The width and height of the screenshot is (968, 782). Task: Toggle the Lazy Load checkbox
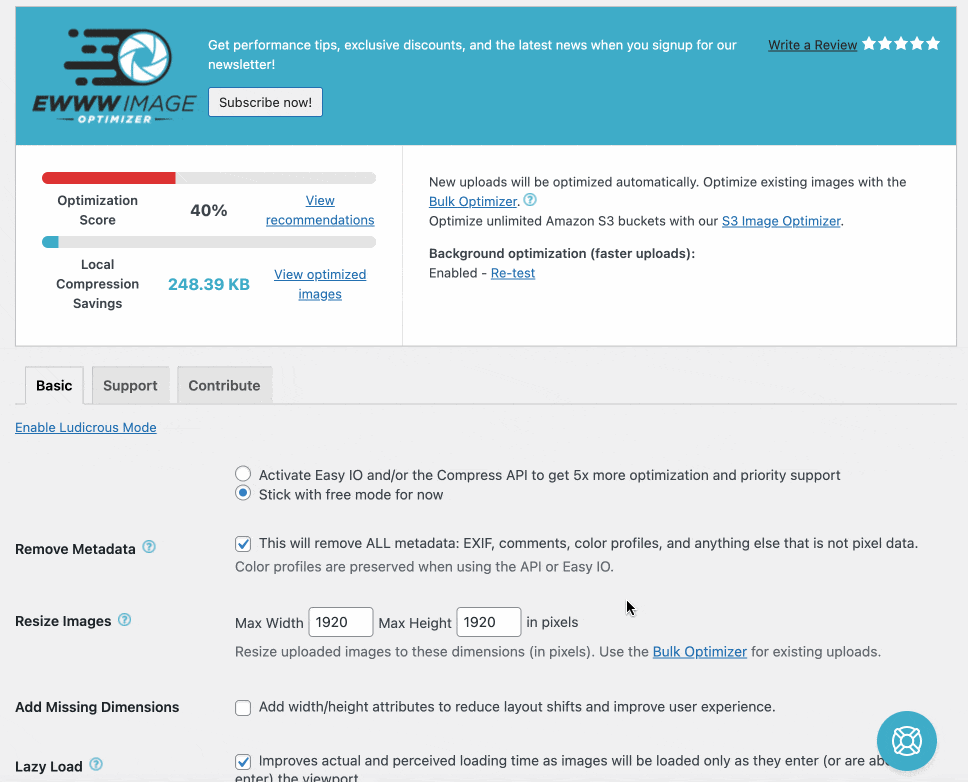(243, 762)
